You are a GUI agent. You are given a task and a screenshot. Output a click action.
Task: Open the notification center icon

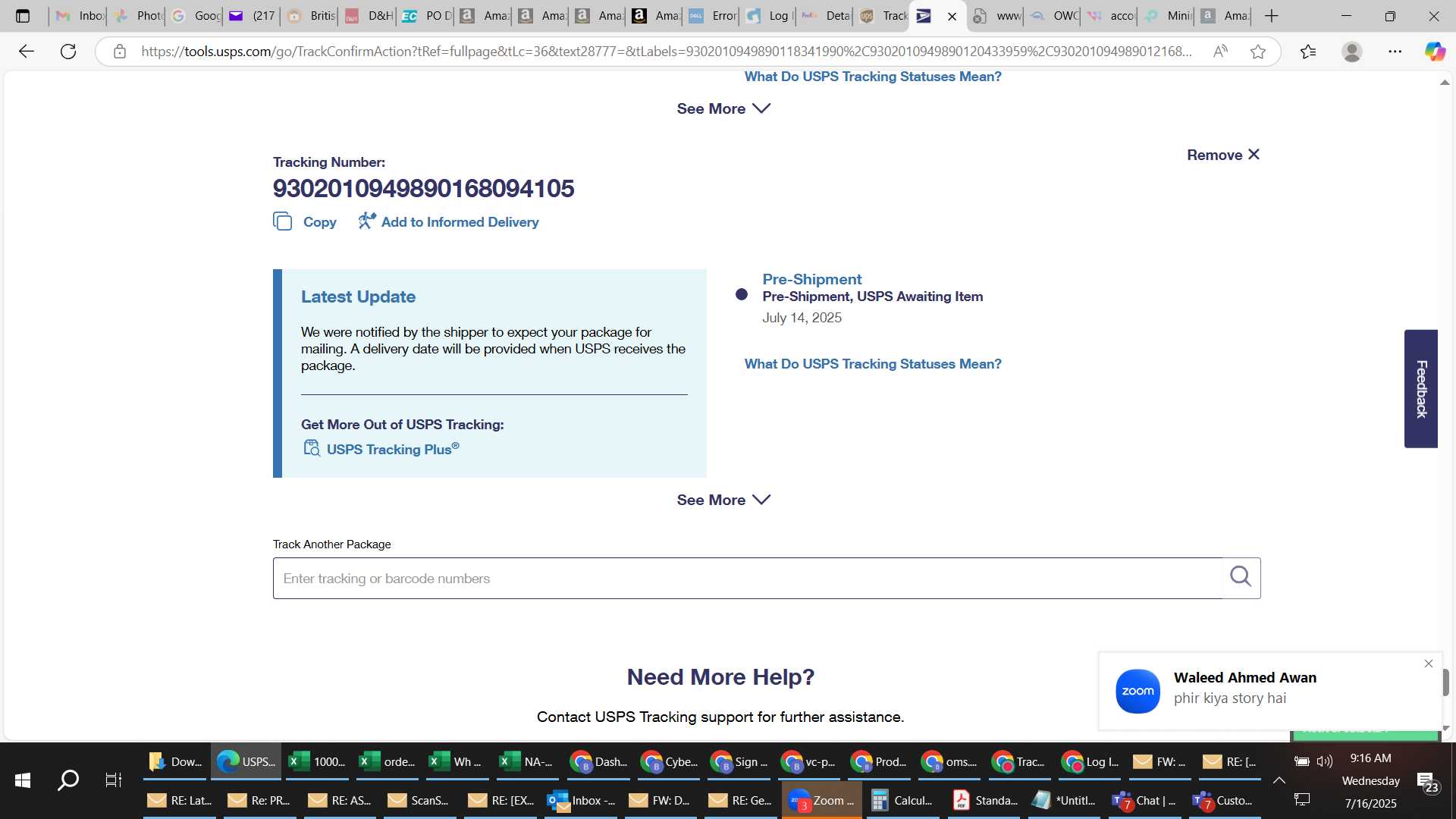pyautogui.click(x=1428, y=783)
